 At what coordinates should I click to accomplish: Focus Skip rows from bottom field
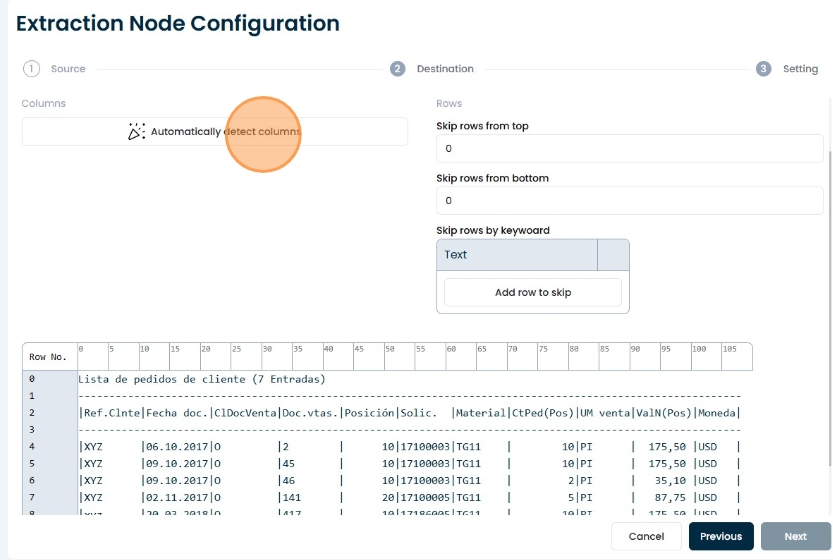(x=630, y=200)
